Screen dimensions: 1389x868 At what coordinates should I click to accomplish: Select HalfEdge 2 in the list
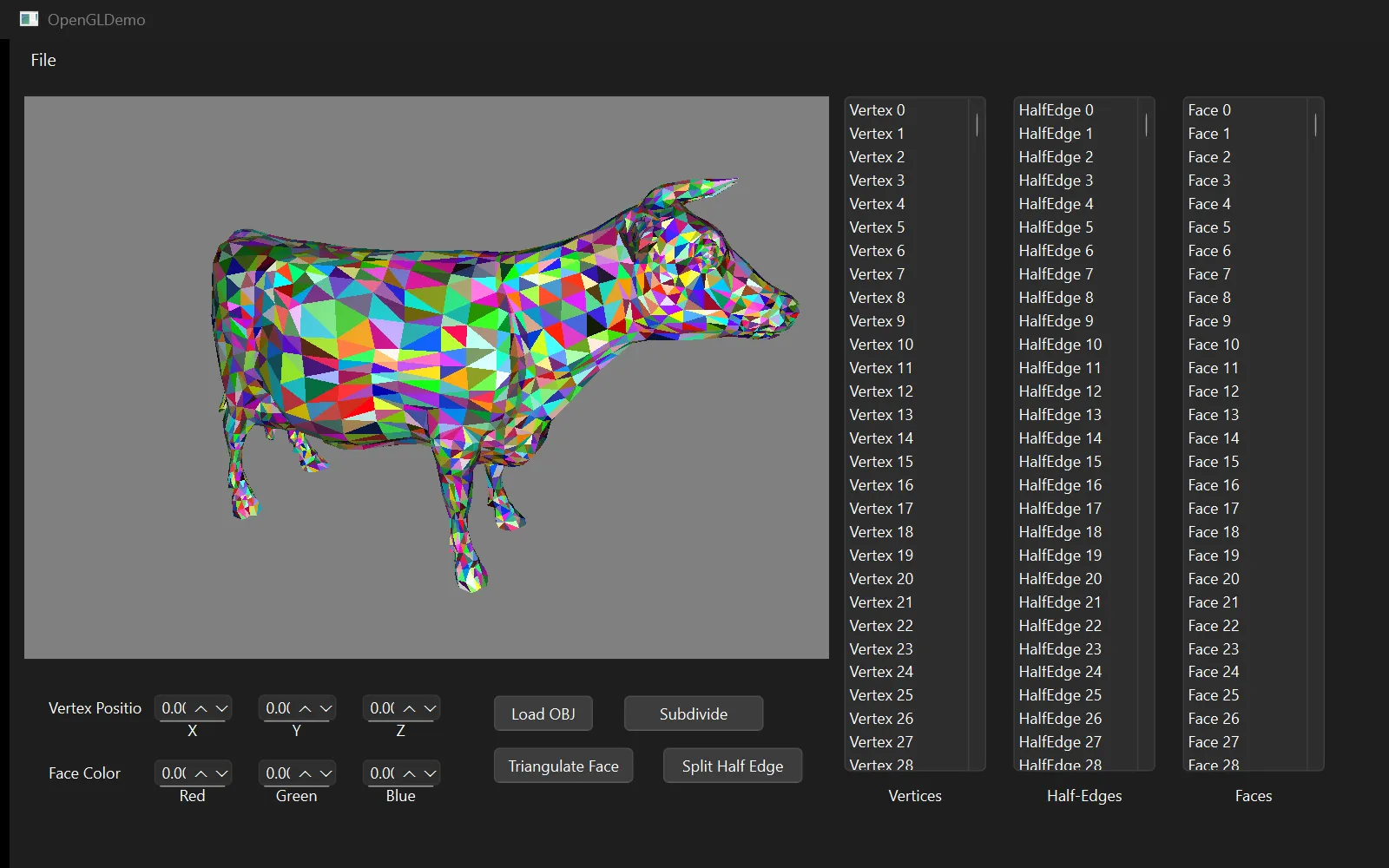(1076, 157)
